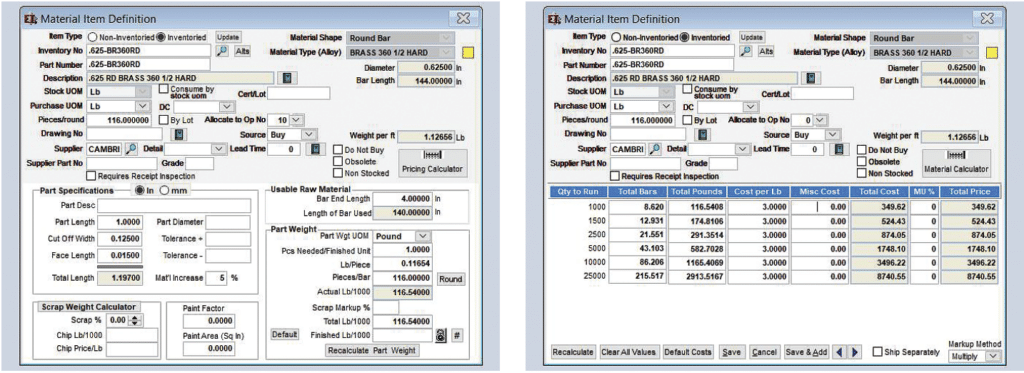Check By Lot in left window
Screen dimensions: 1024x373
(164, 120)
